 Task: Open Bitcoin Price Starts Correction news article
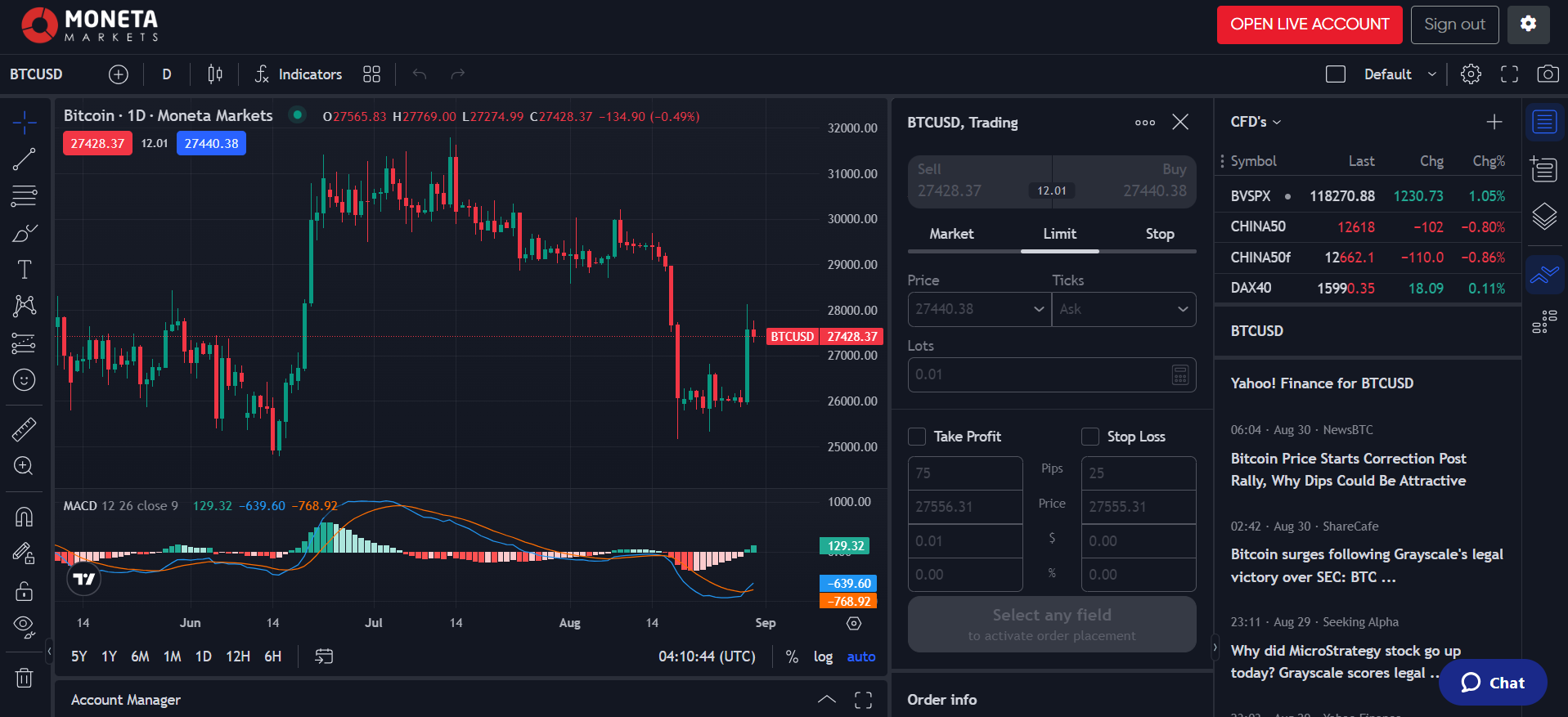[x=1348, y=469]
